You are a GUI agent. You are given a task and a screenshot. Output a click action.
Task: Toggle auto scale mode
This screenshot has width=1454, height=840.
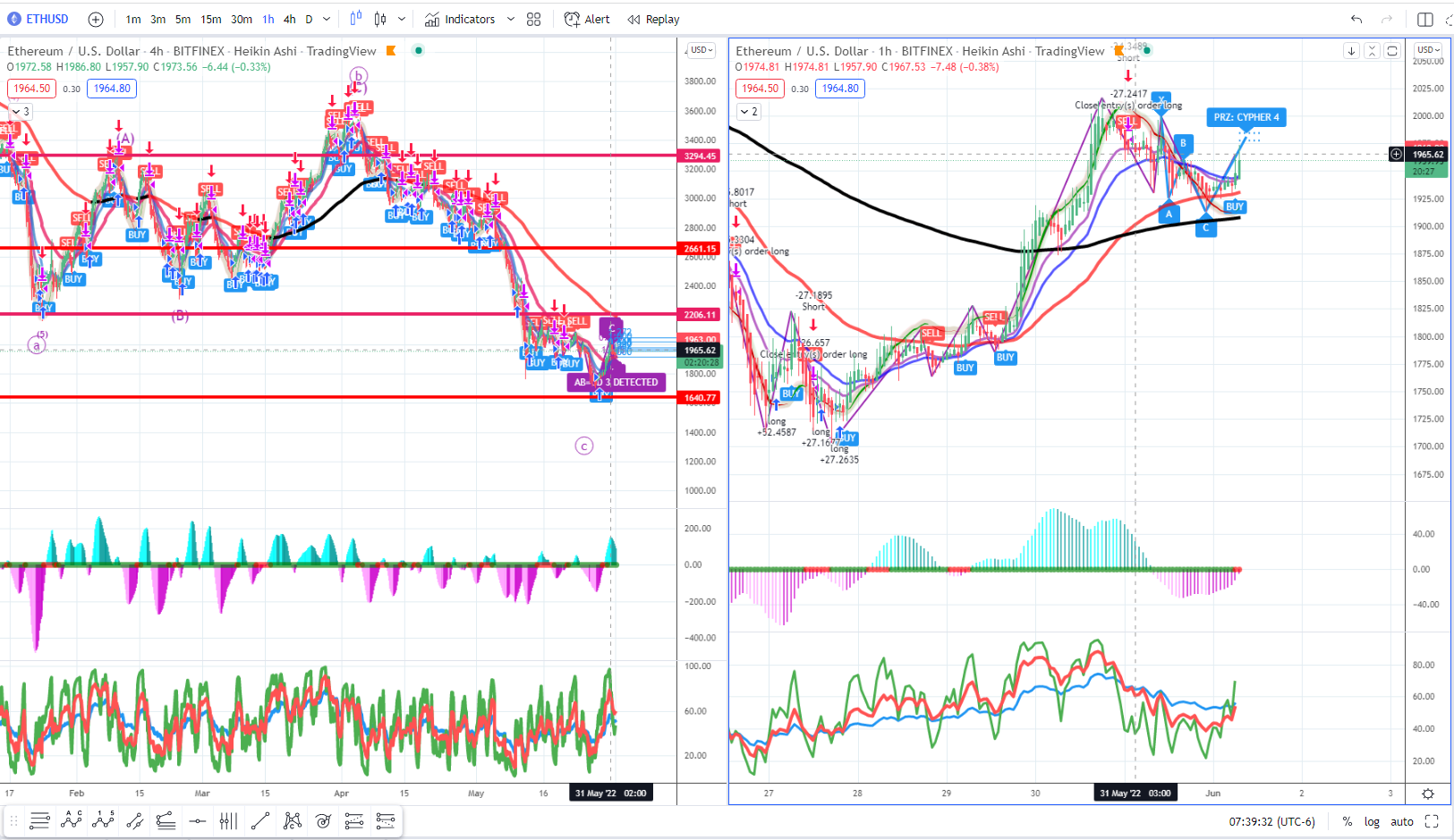click(x=1402, y=821)
